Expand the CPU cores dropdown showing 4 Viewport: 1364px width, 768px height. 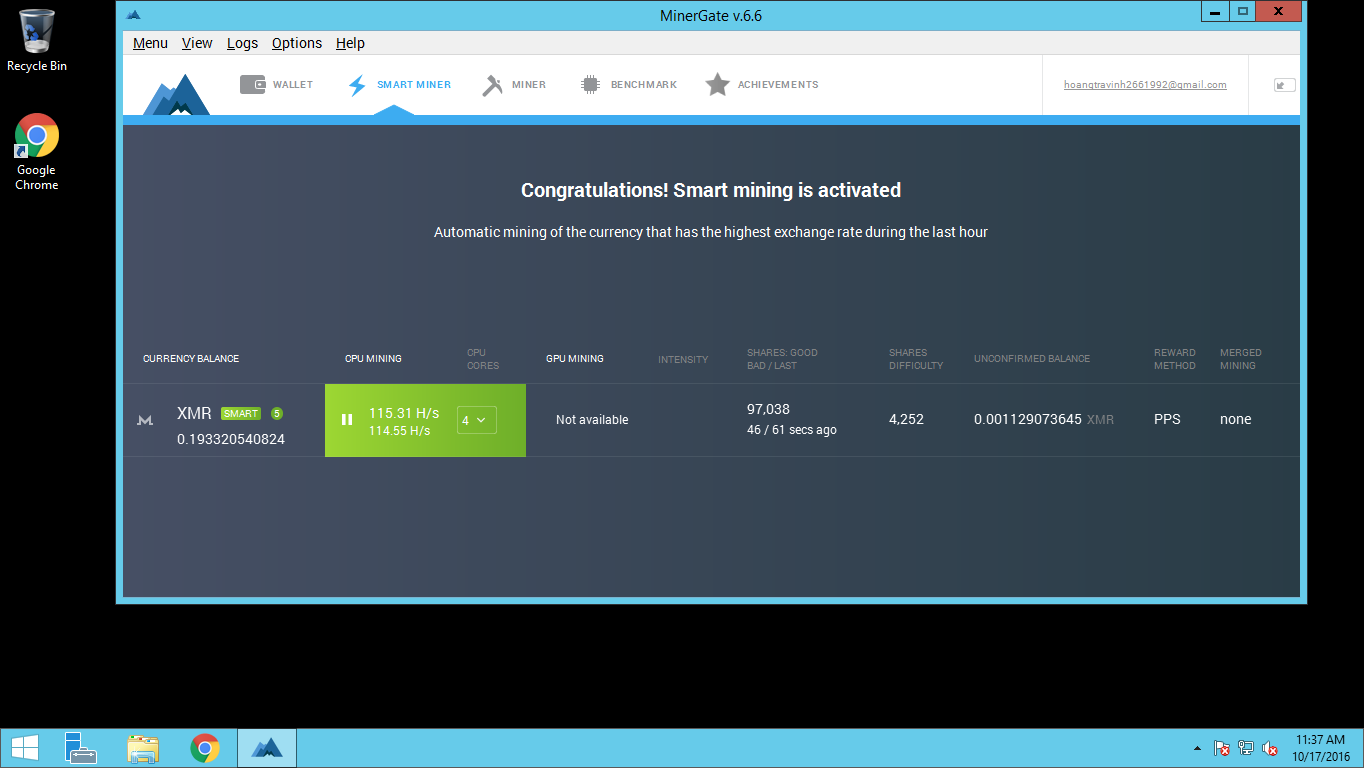click(x=477, y=420)
